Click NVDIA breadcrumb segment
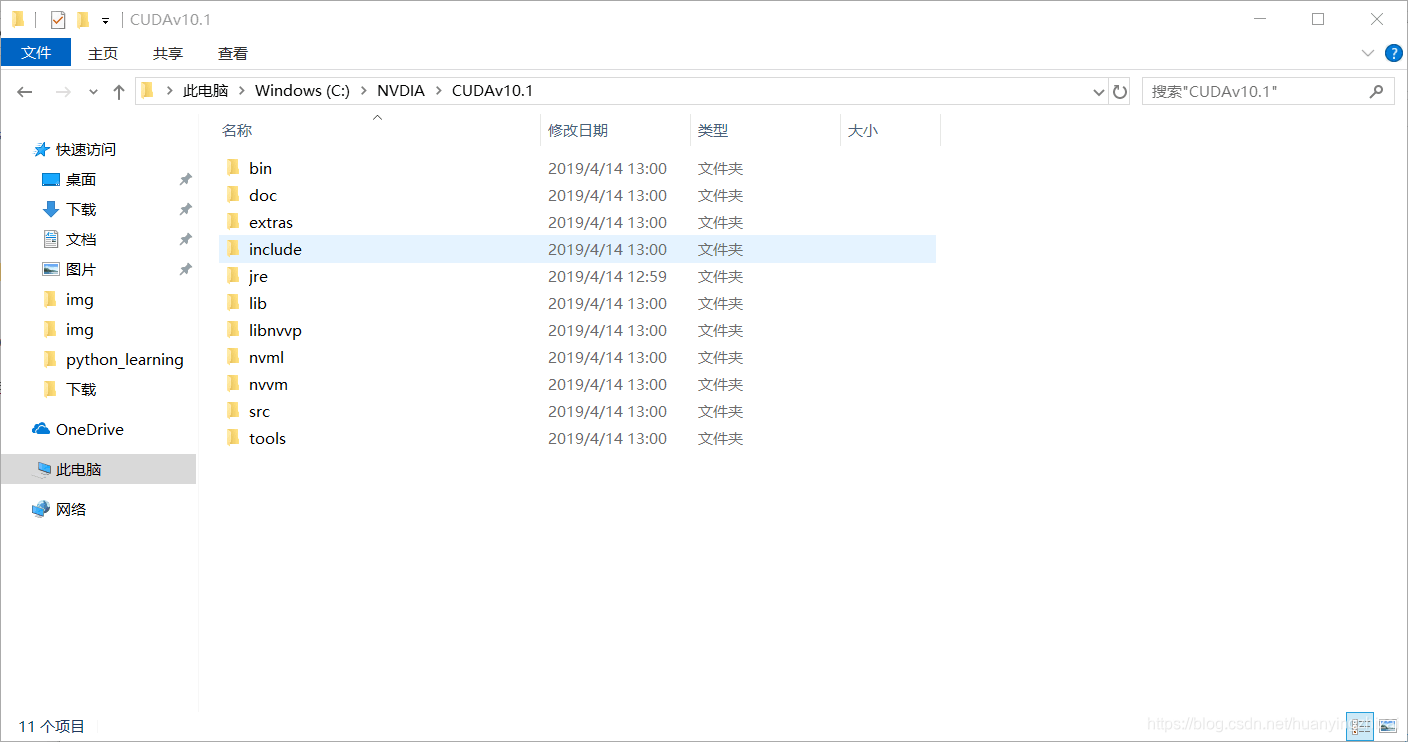 pyautogui.click(x=401, y=91)
